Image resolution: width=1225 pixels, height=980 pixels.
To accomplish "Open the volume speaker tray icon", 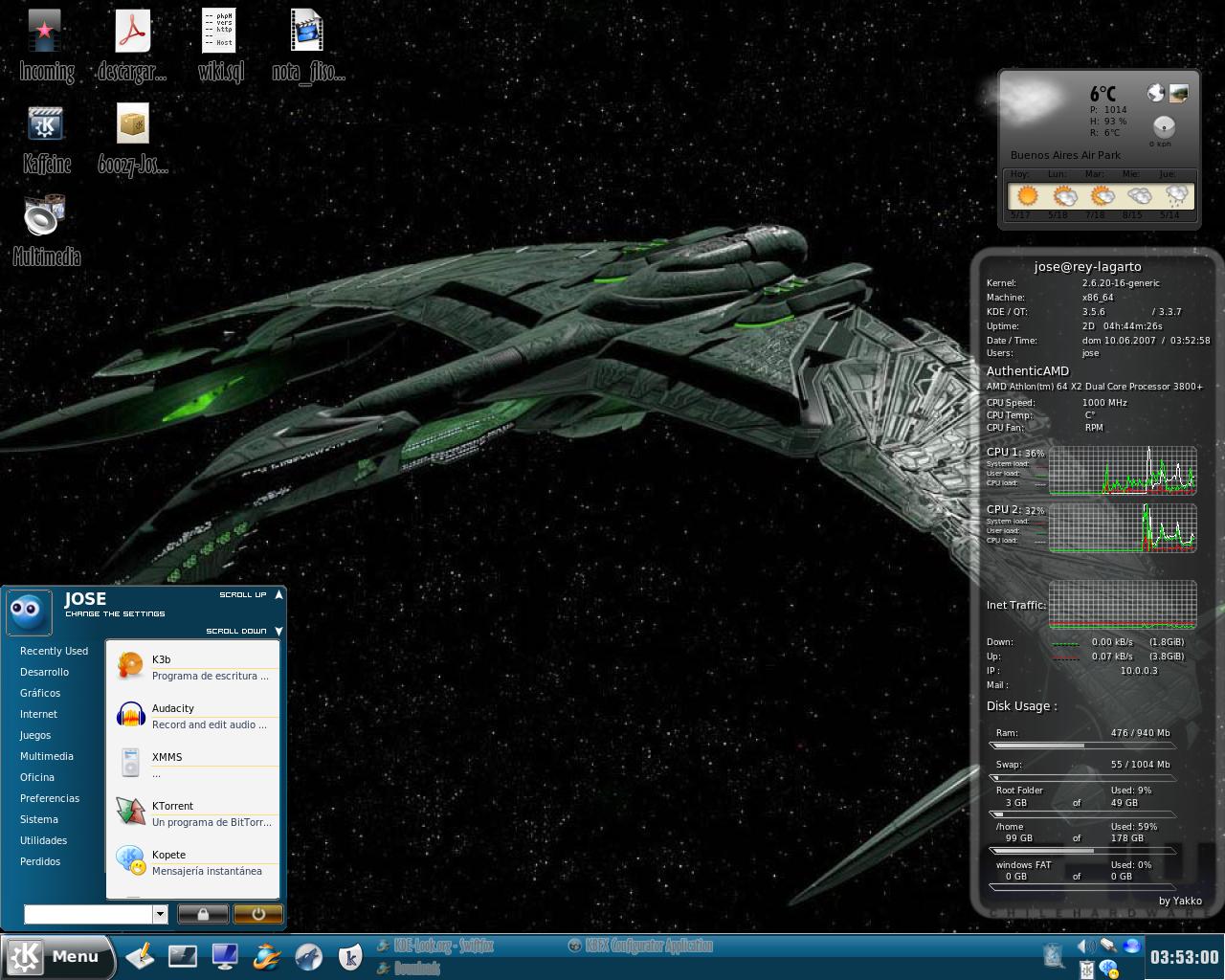I will (1086, 947).
